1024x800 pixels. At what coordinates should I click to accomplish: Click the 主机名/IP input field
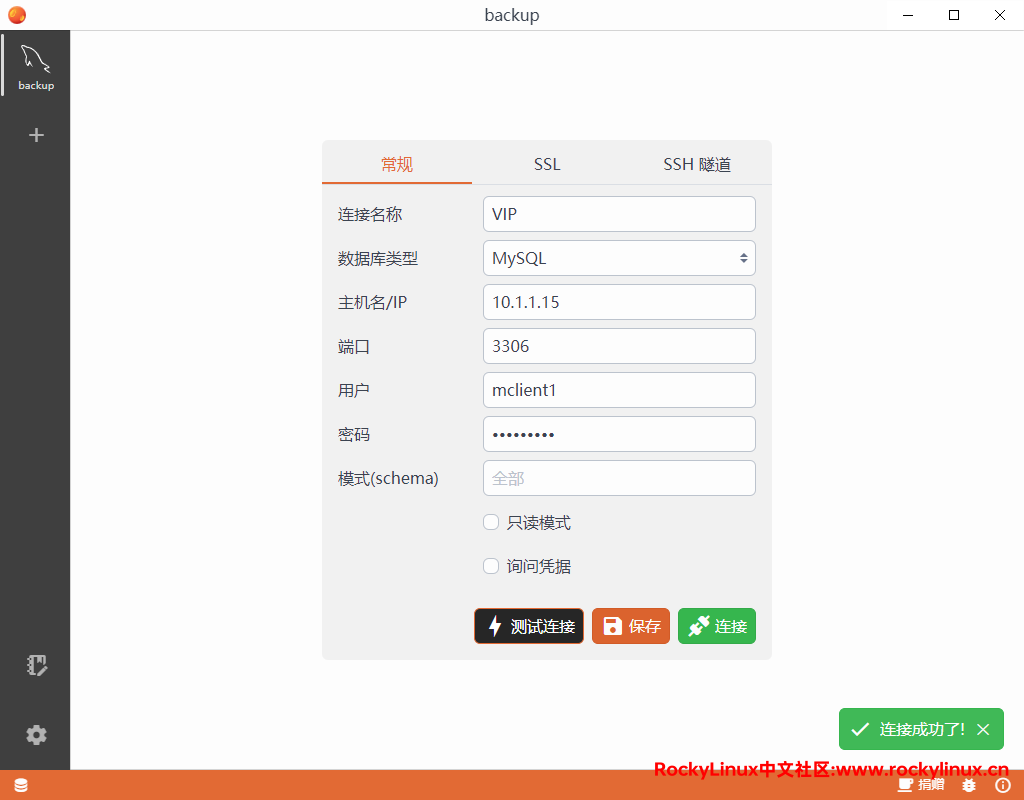click(x=618, y=302)
